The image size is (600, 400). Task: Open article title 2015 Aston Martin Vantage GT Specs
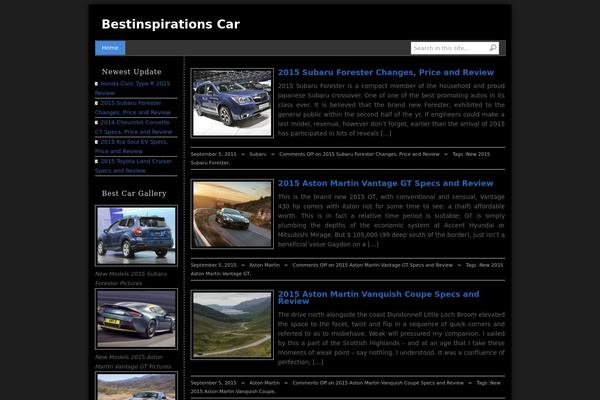pyautogui.click(x=385, y=183)
